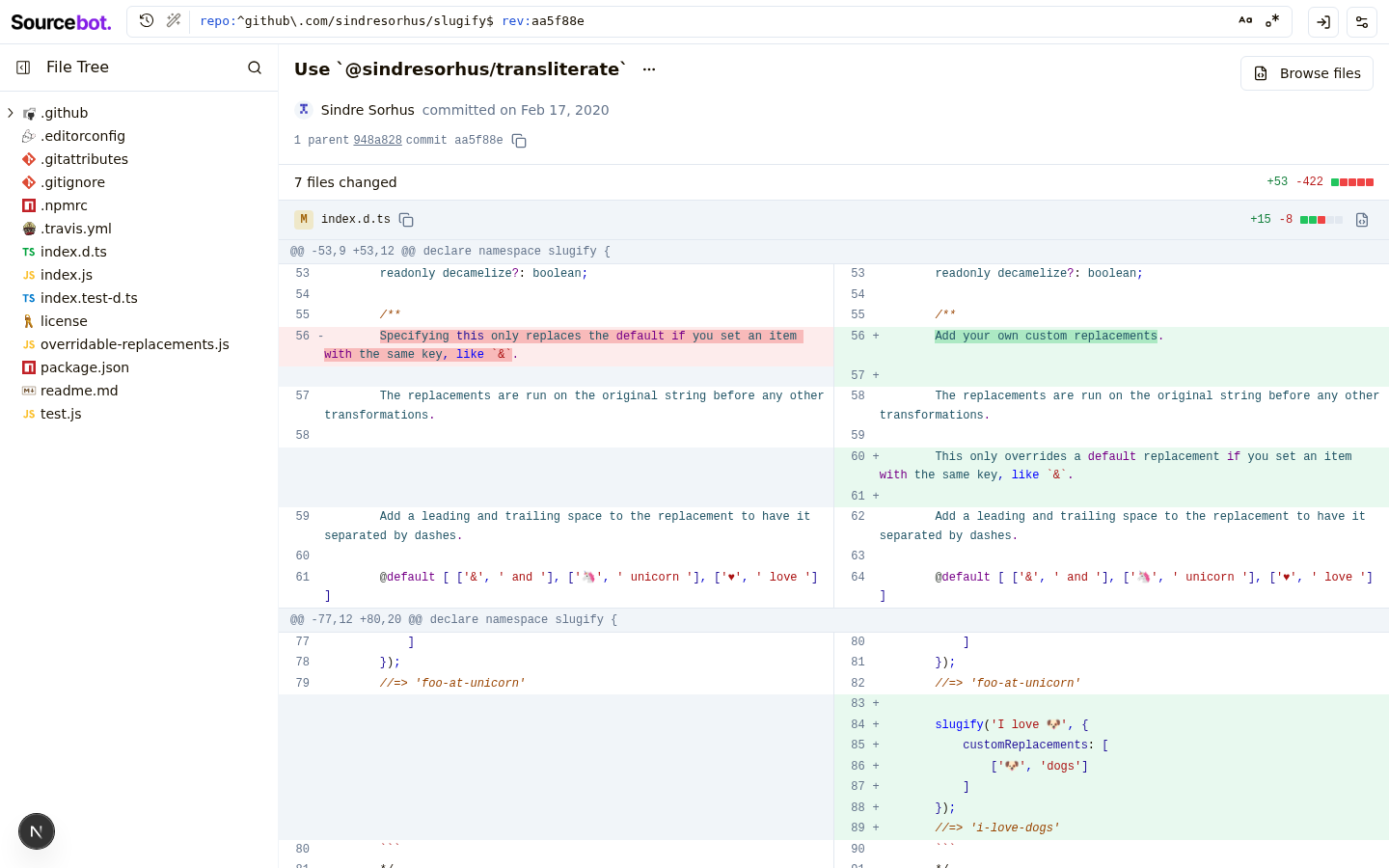Expand the .github folder
Screen dimensions: 1389x868
pyautogui.click(x=11, y=113)
